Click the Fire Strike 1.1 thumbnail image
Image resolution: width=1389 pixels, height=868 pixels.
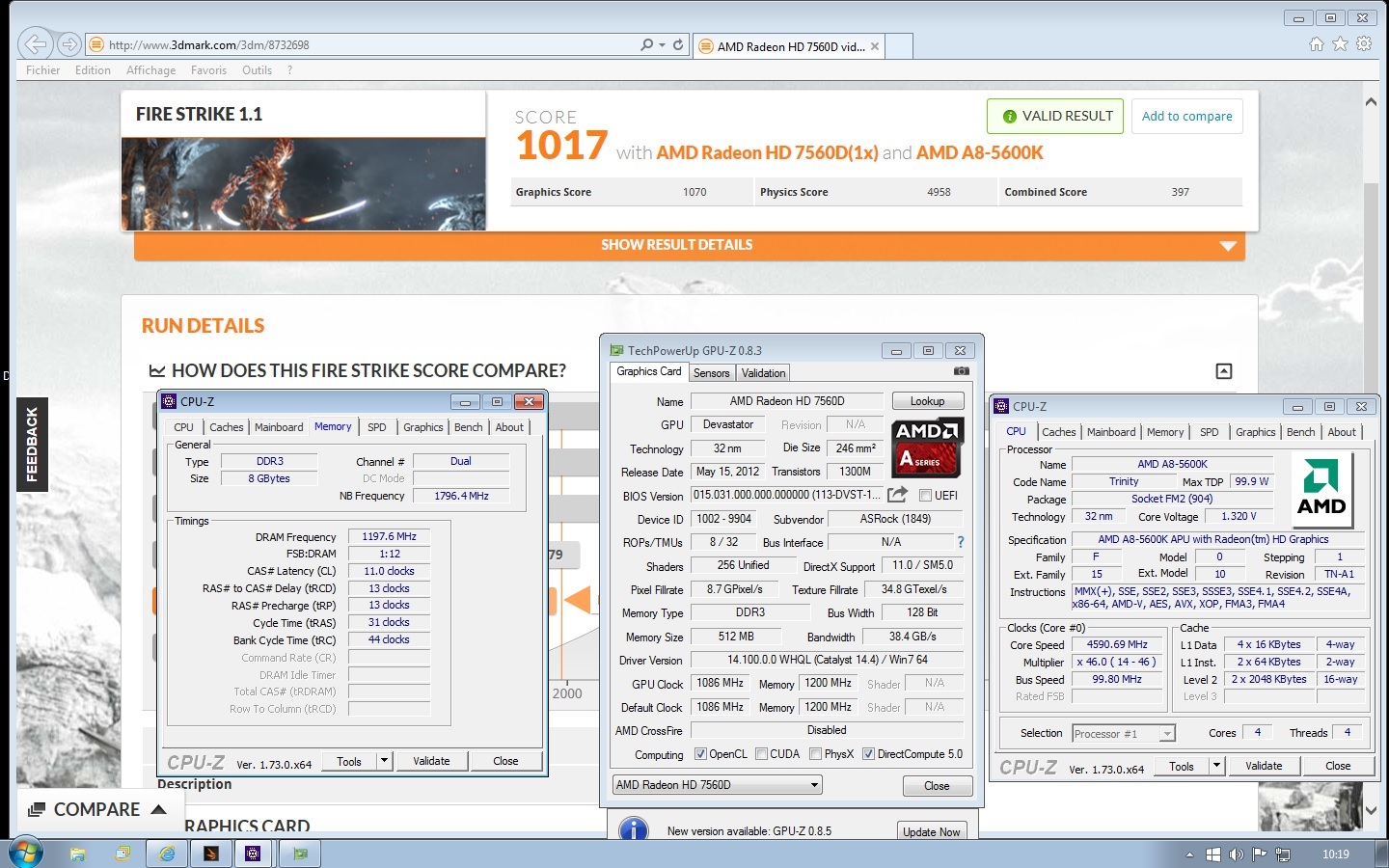tap(304, 184)
